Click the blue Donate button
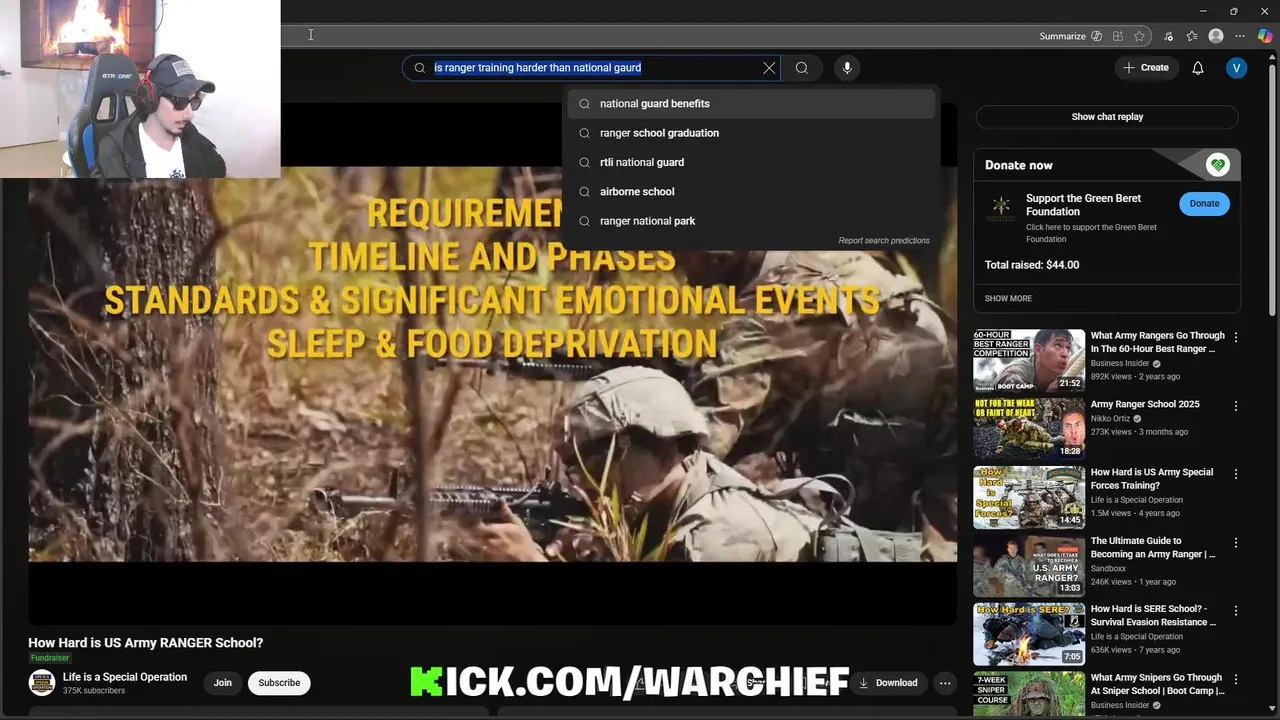1280x720 pixels. point(1204,204)
